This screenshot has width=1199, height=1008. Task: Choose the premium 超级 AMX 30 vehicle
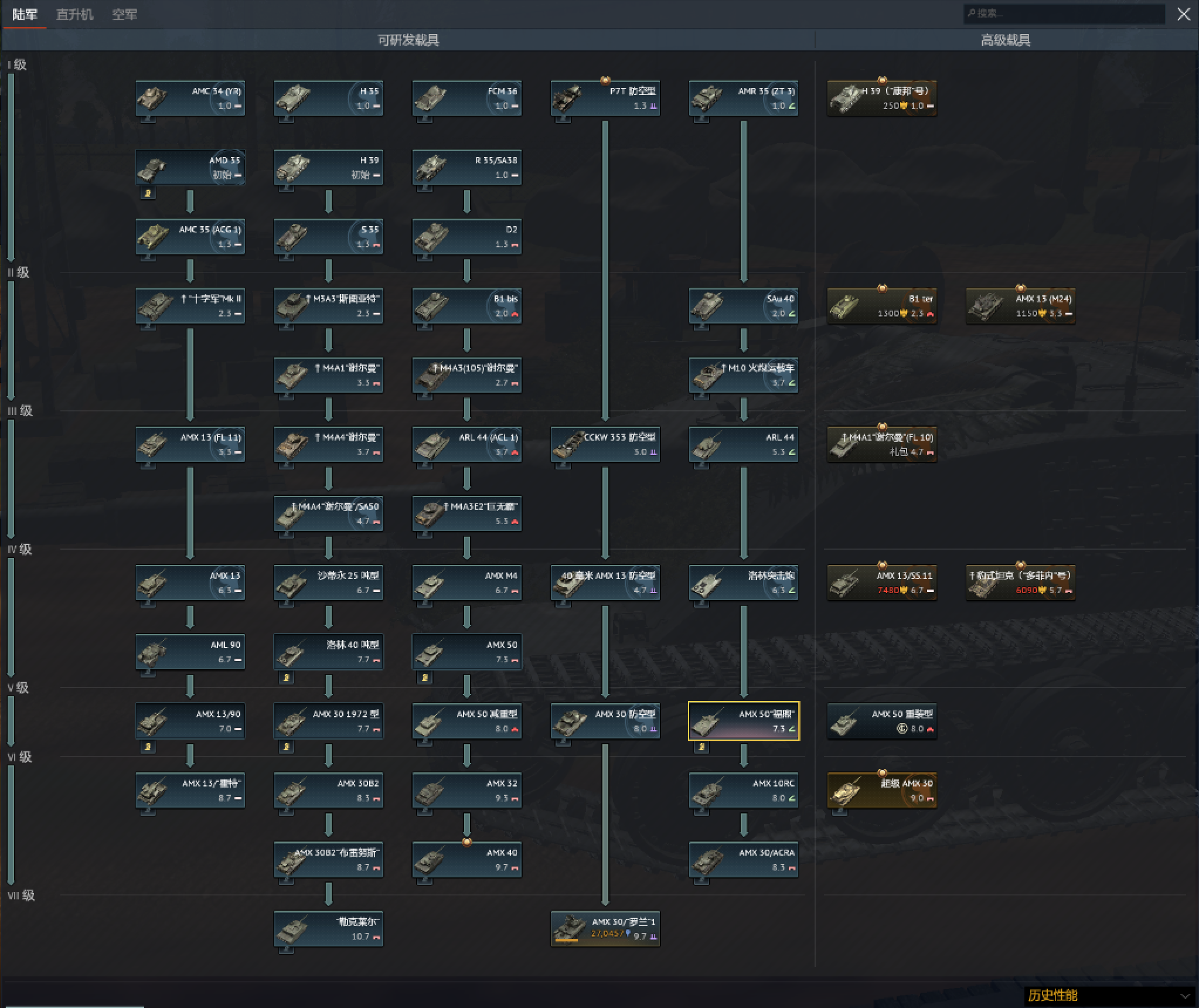[x=882, y=790]
